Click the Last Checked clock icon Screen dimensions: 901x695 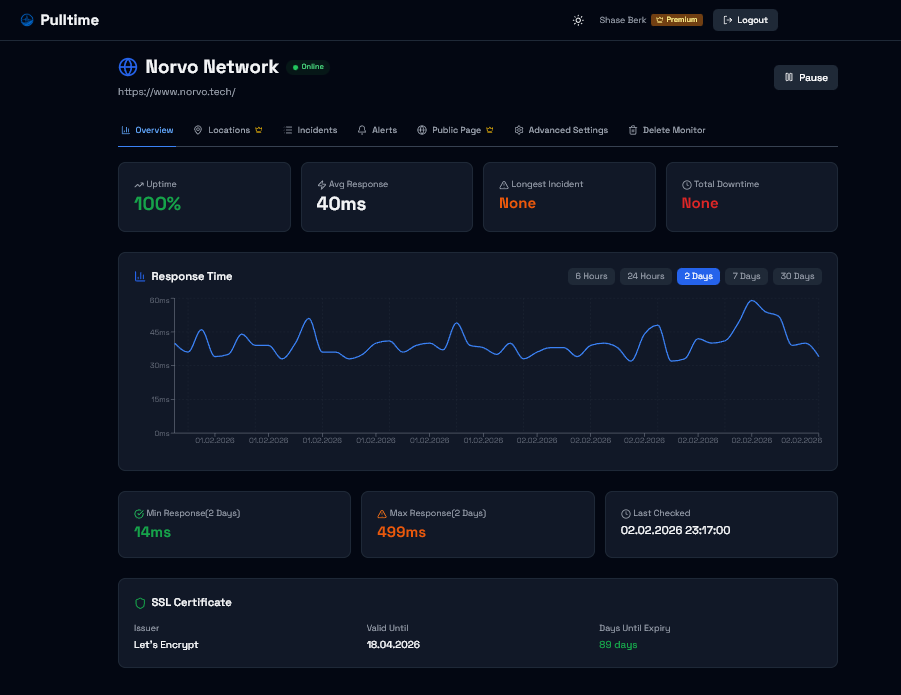[x=626, y=514]
